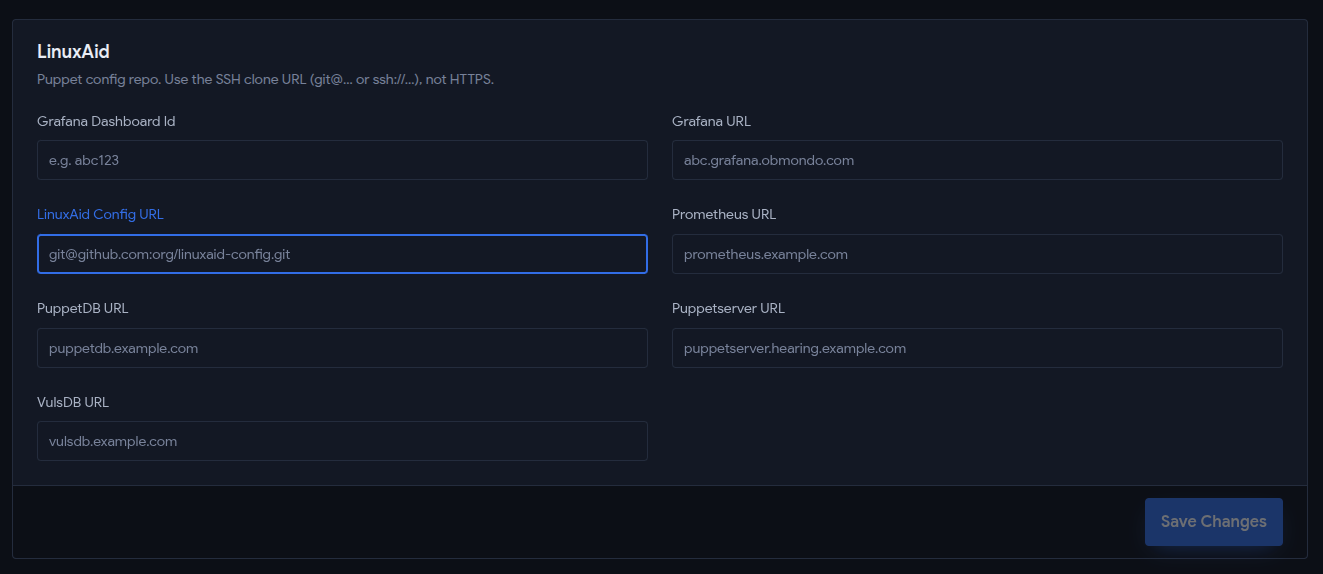Select the LinuxAid Config URL field
This screenshot has height=574, width=1323.
pos(342,254)
